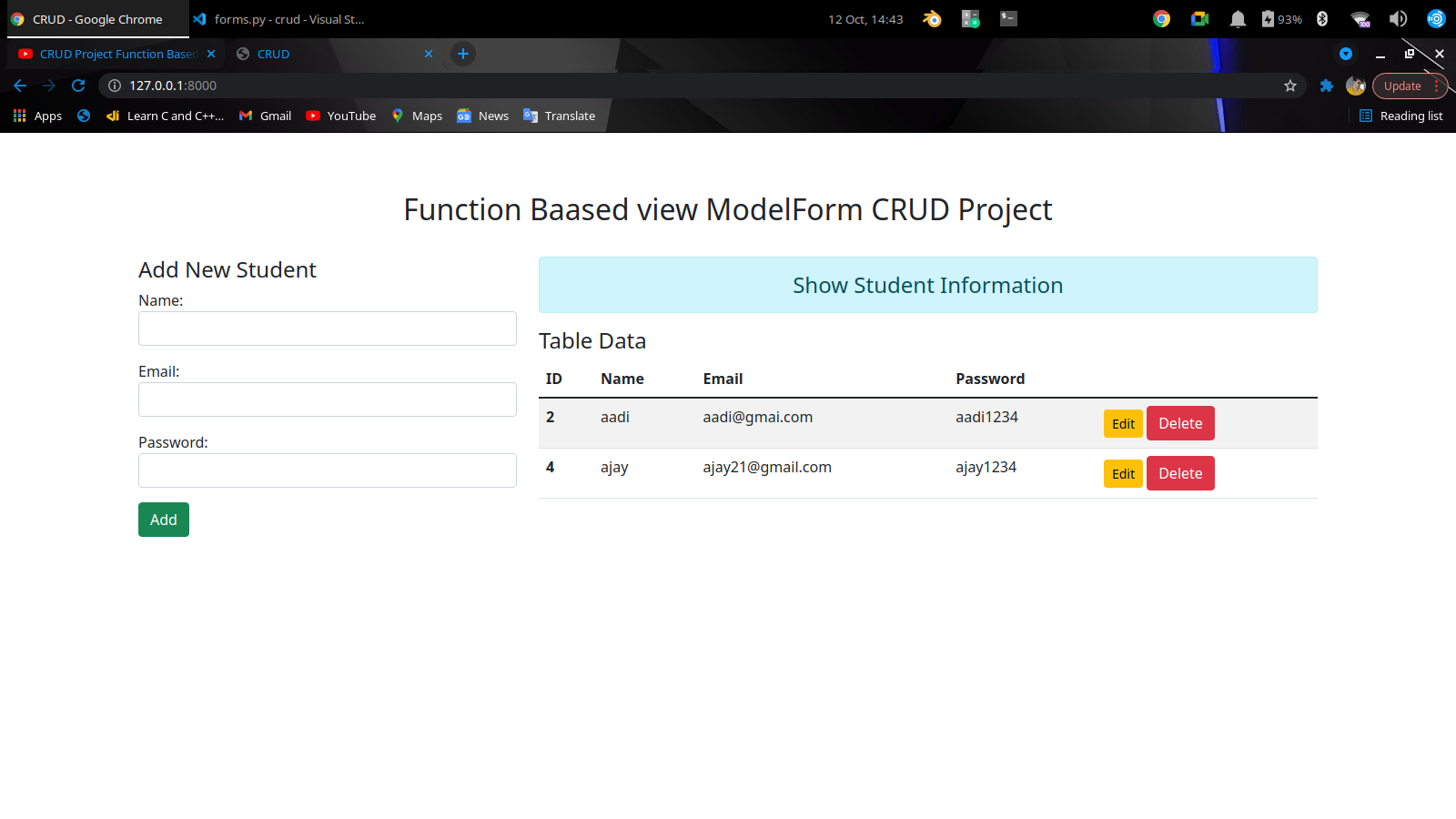Open the YouTube bookmark
The width and height of the screenshot is (1456, 819).
pyautogui.click(x=341, y=116)
